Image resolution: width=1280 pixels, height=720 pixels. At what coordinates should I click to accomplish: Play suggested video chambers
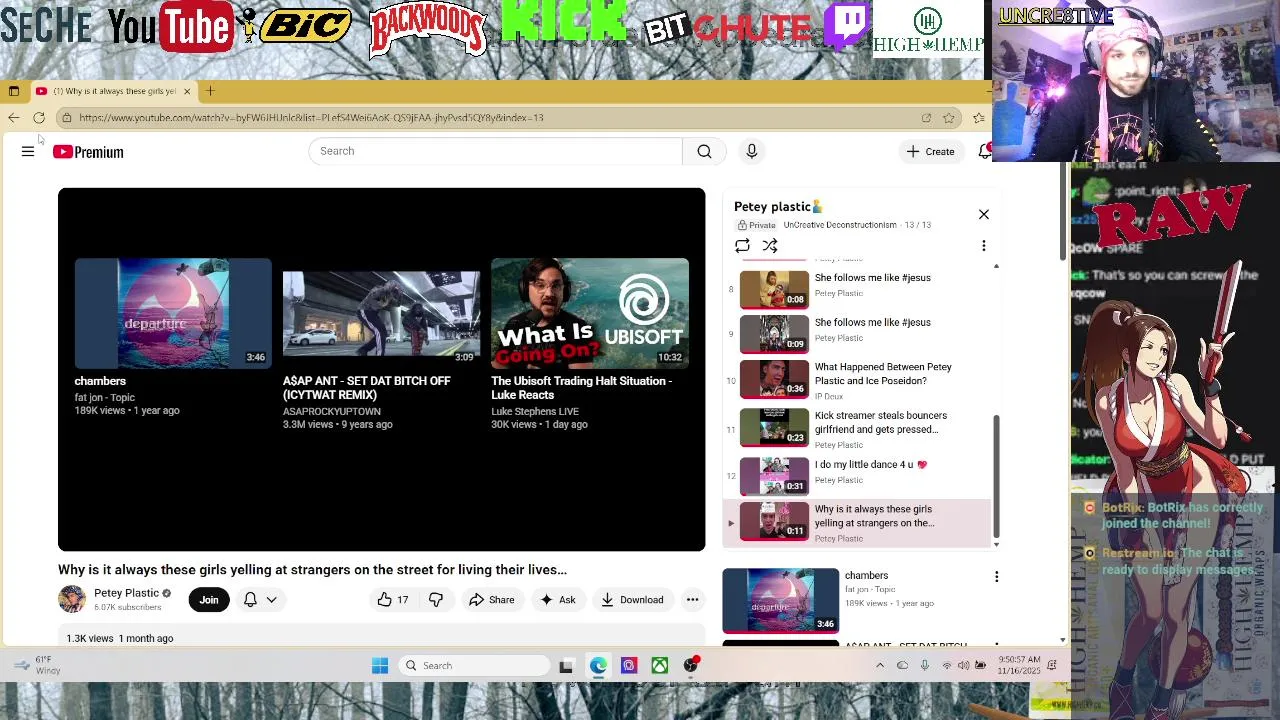(x=173, y=313)
